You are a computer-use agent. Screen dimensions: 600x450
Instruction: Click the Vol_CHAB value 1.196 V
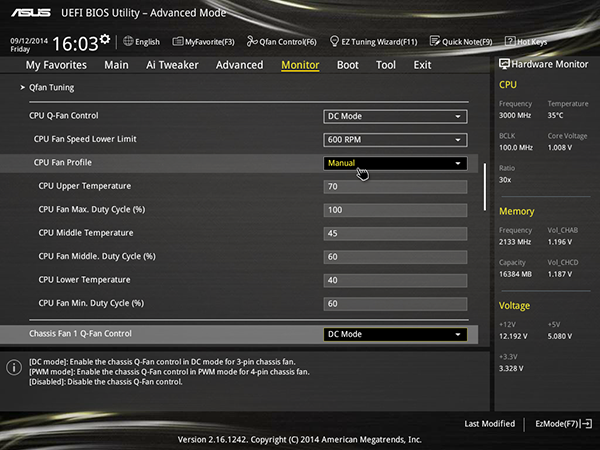pos(560,242)
